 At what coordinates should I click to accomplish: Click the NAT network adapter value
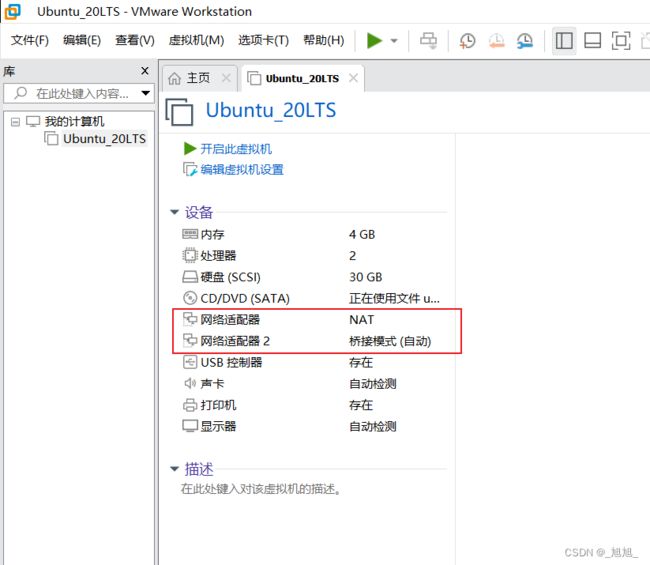pos(361,320)
